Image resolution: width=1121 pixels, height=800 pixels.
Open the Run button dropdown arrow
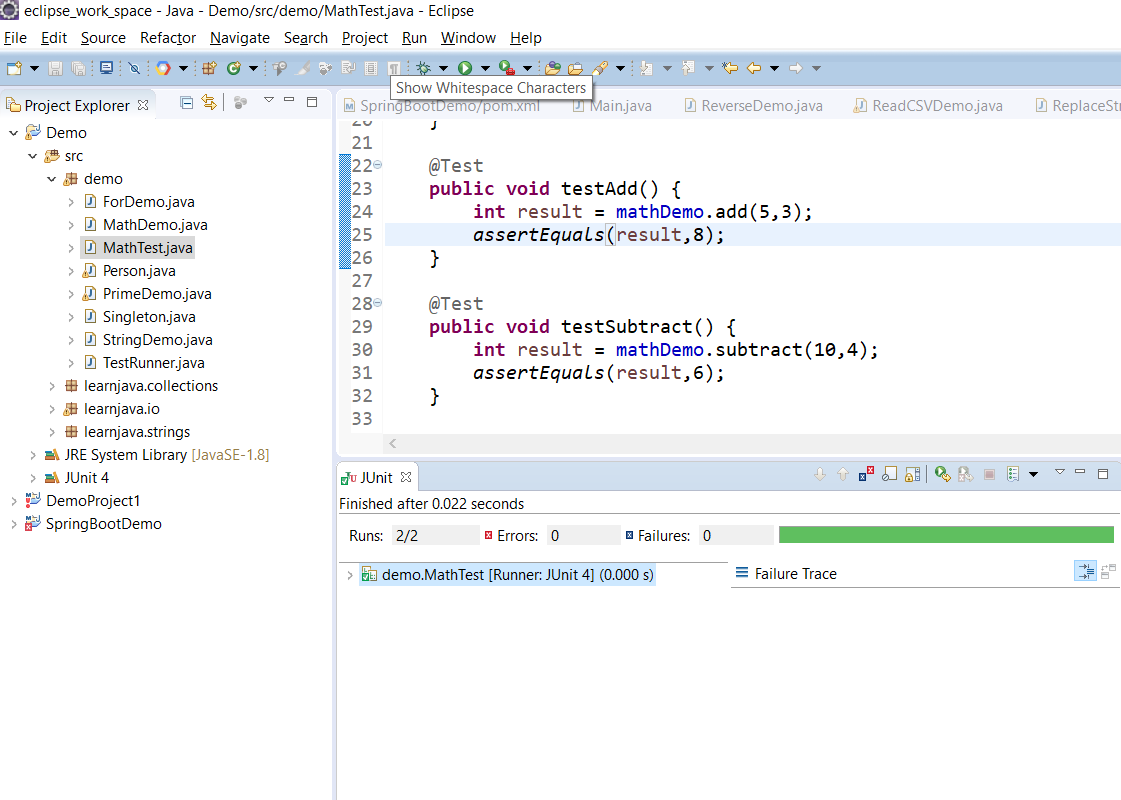pos(485,68)
